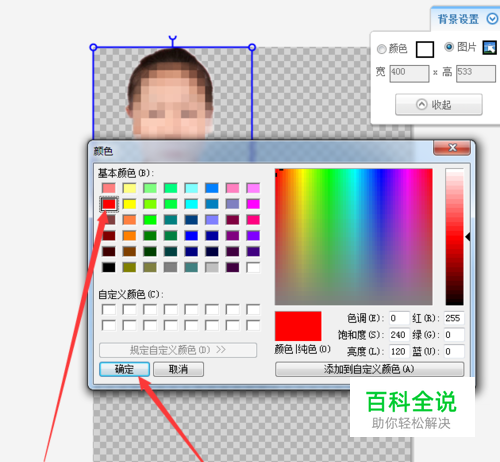The image size is (500, 462).
Task: Pick the white basic color swatch
Action: coord(253,267)
